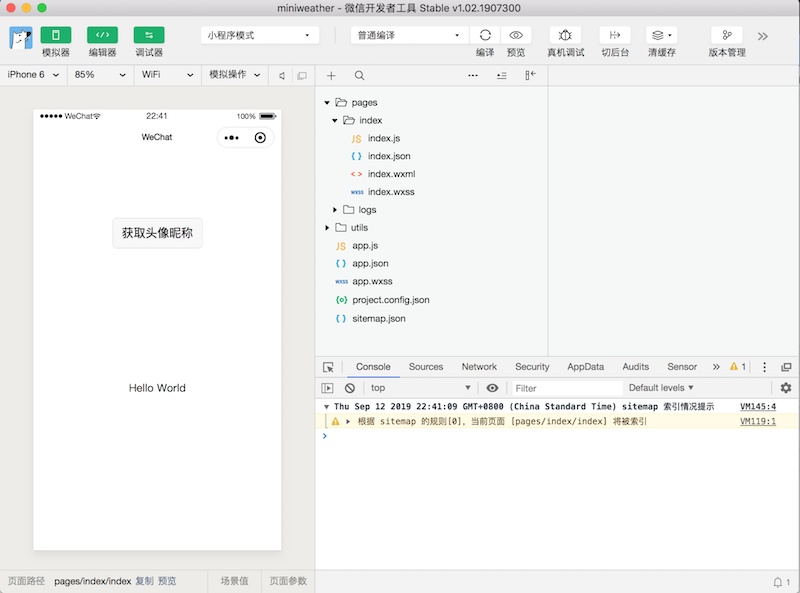This screenshot has height=593, width=800.
Task: Click the 获取头像昵称 button in the simulator
Action: 157,233
